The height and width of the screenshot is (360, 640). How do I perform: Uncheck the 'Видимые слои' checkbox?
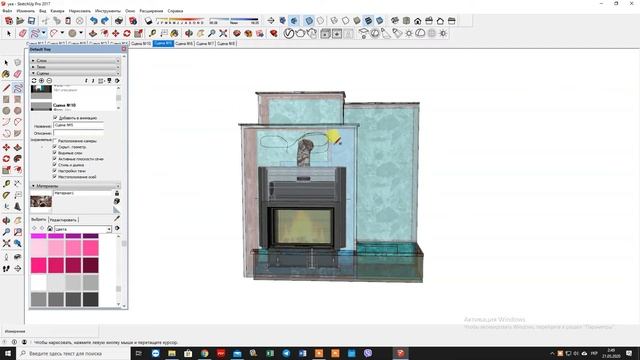[55, 153]
